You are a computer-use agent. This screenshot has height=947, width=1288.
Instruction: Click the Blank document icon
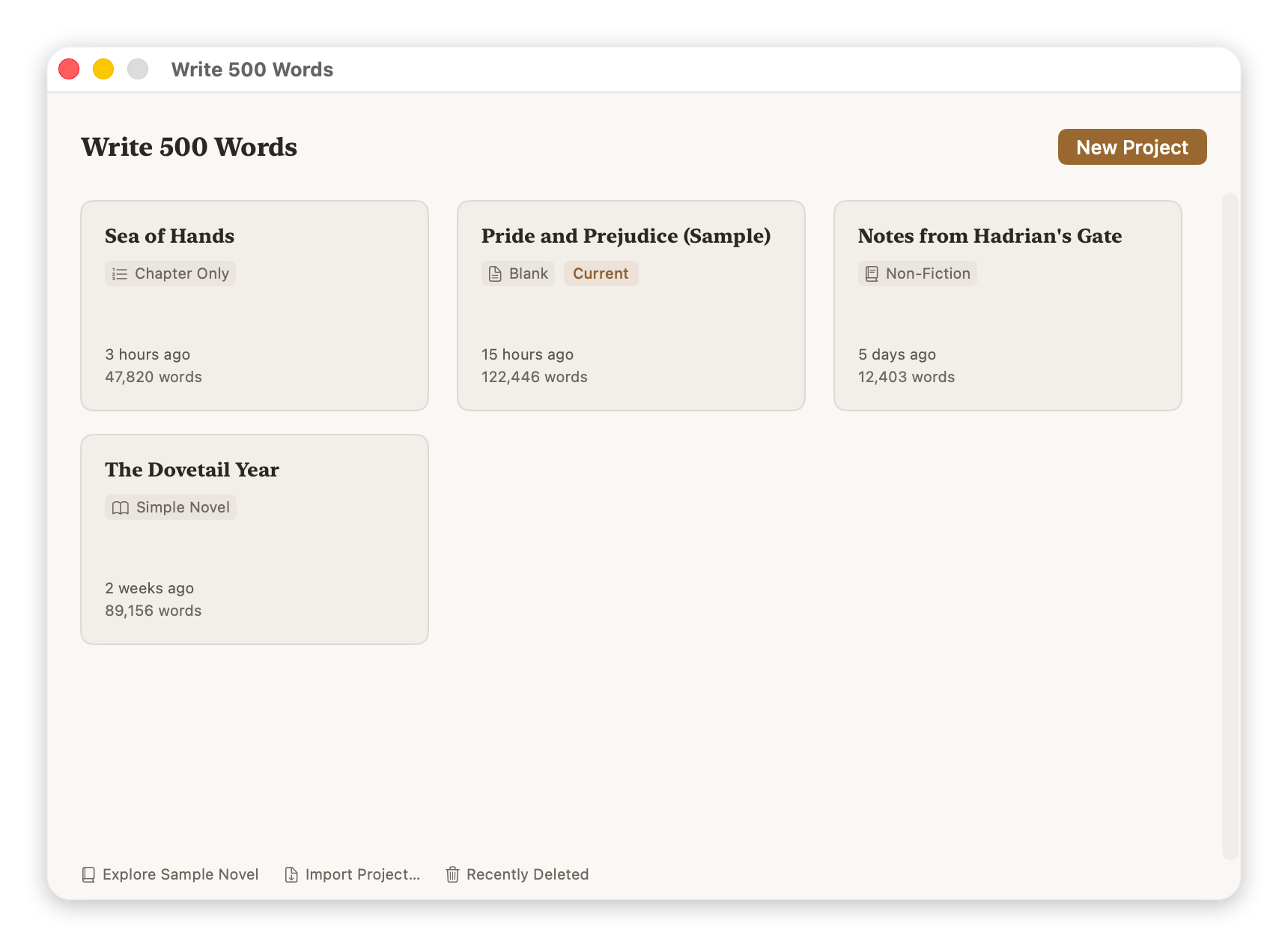495,274
